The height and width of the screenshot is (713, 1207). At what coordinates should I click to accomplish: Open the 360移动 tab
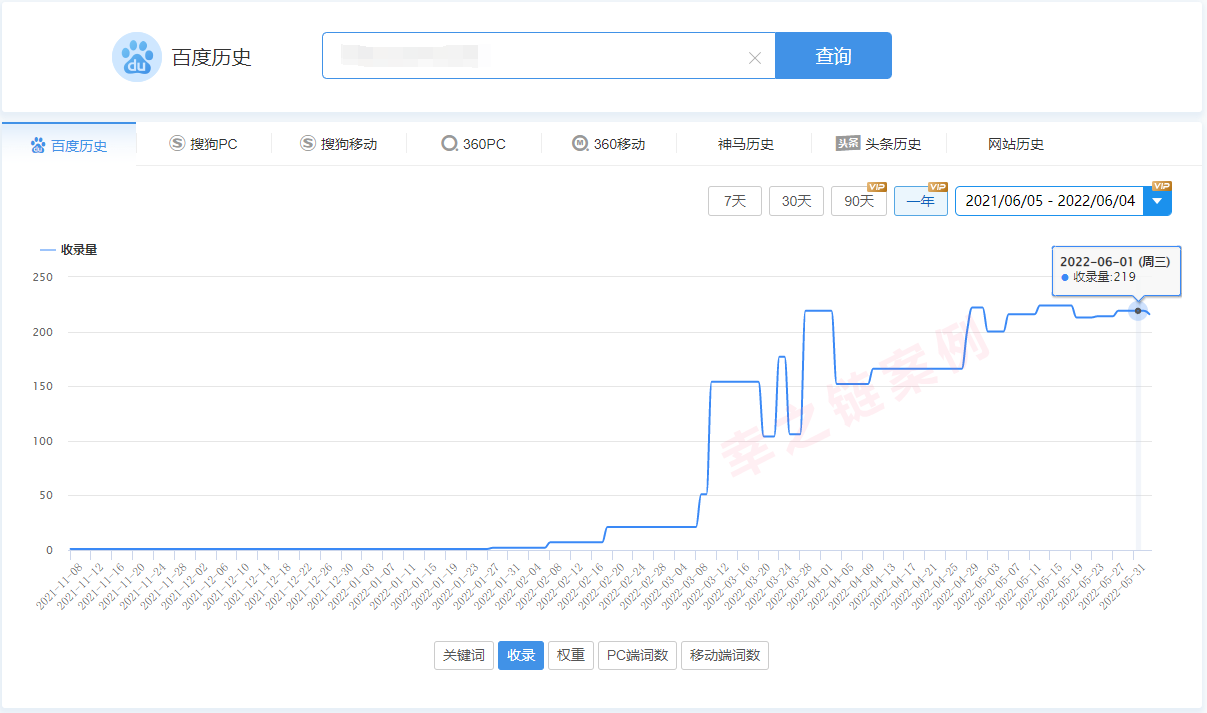click(x=609, y=144)
